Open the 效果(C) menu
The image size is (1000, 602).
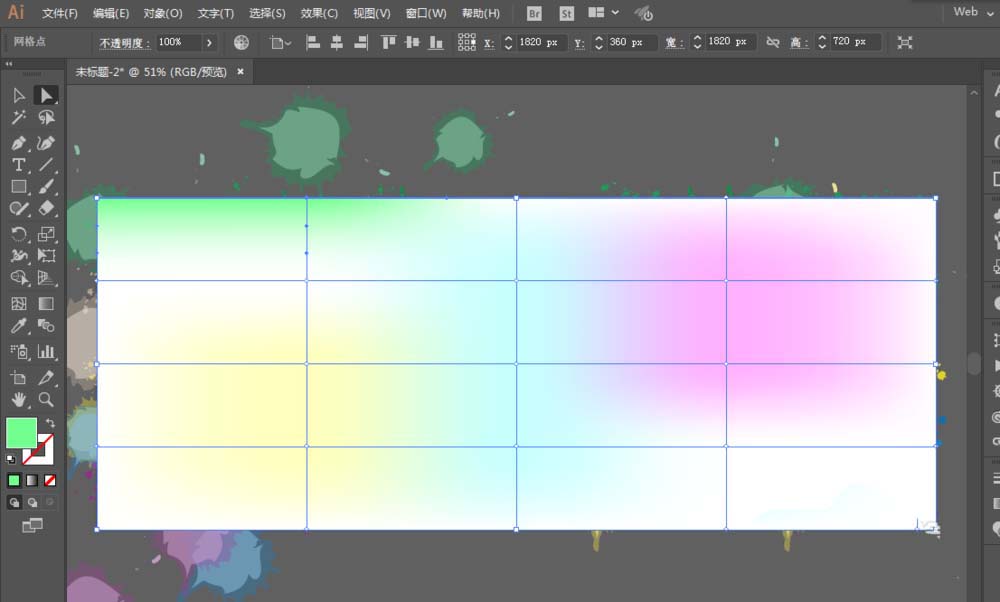(x=319, y=13)
